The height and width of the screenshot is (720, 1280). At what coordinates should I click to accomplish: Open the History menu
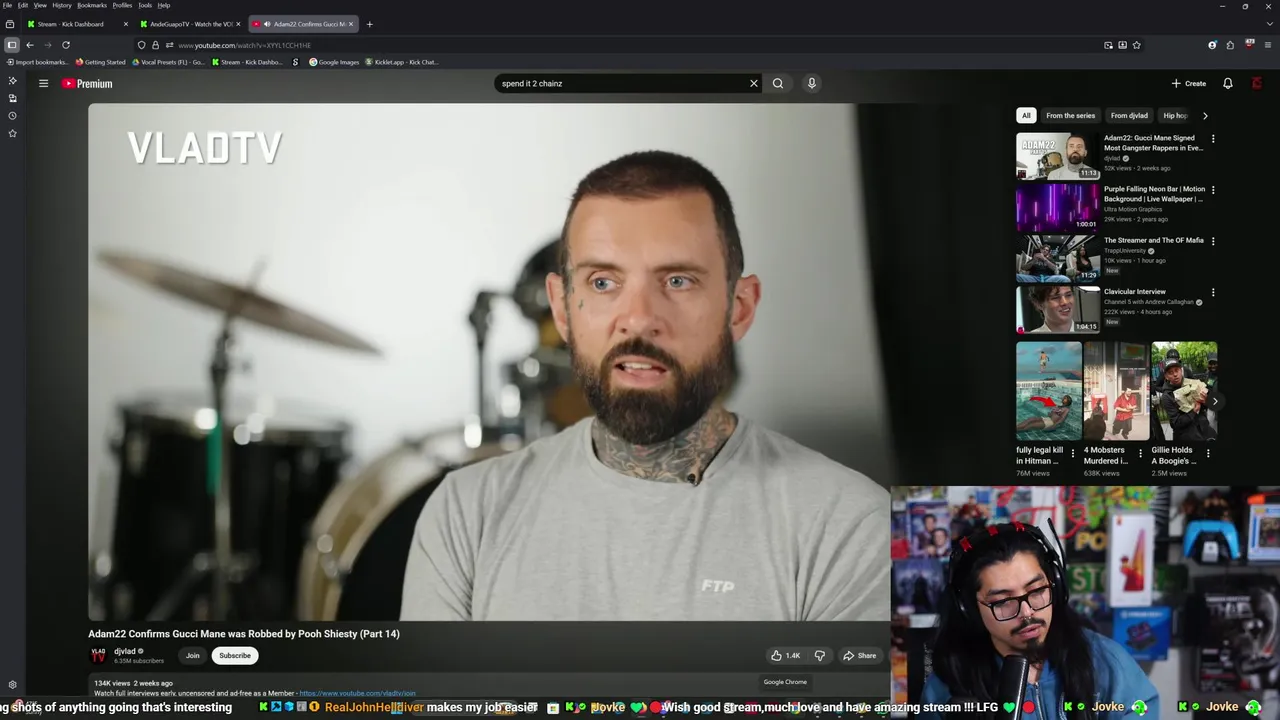point(62,5)
